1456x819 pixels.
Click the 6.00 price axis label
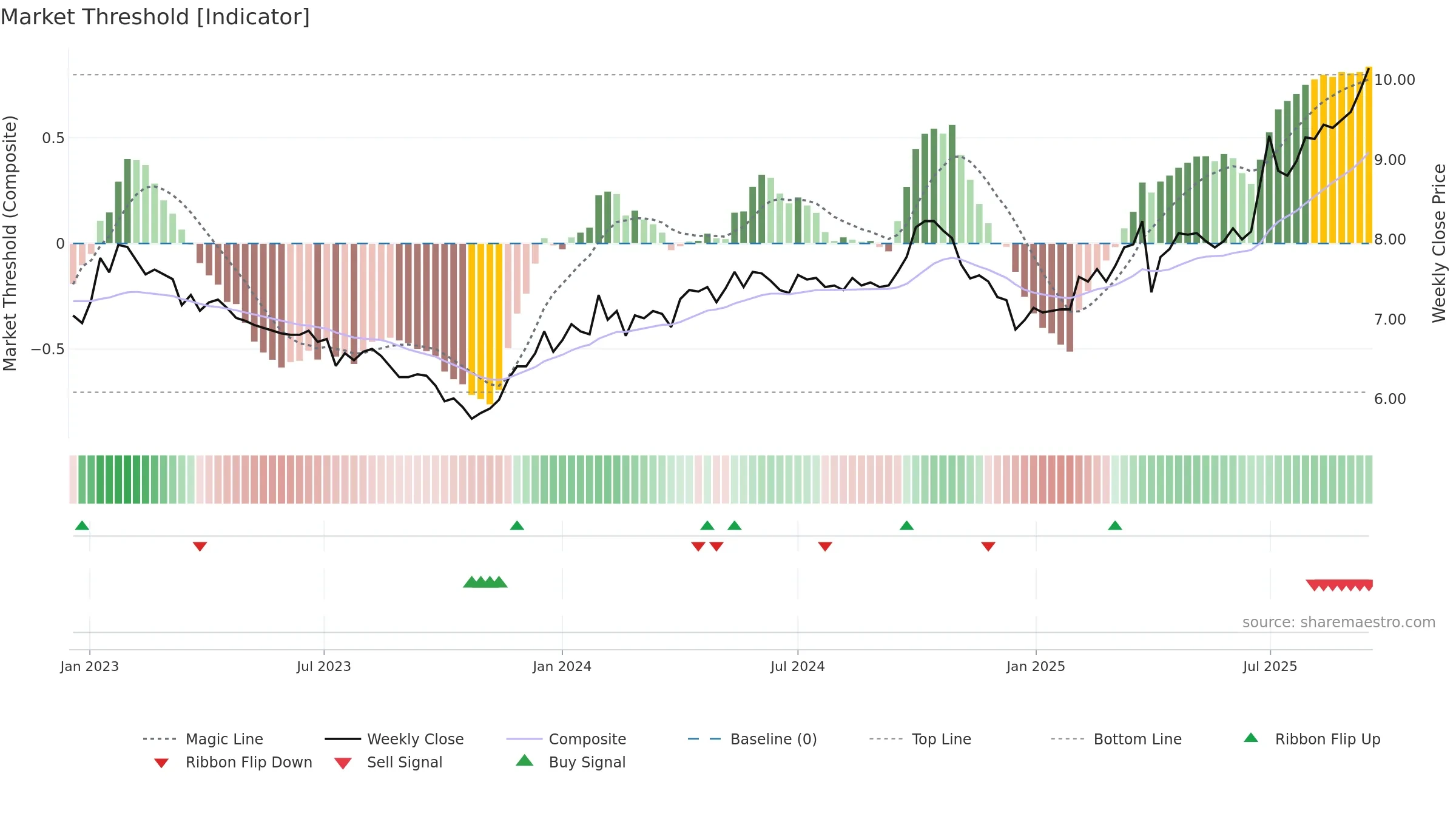(1390, 399)
